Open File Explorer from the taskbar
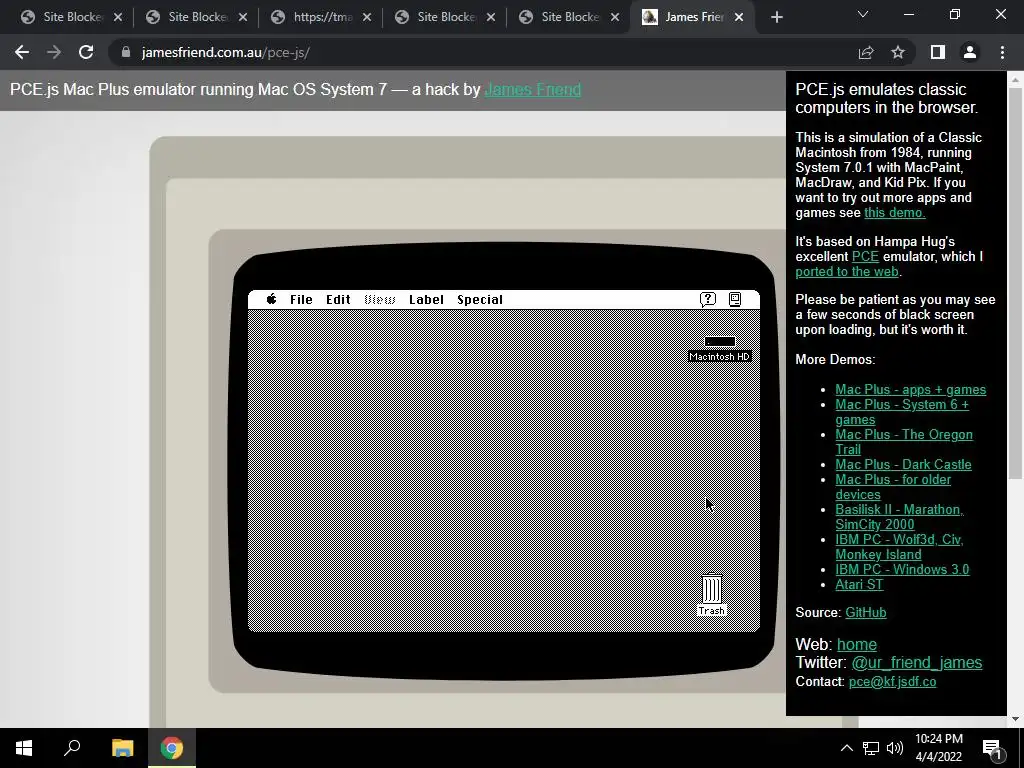The width and height of the screenshot is (1024, 768). pos(122,748)
